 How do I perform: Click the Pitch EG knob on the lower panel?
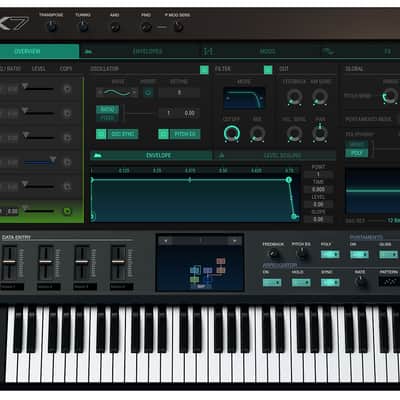[301, 254]
